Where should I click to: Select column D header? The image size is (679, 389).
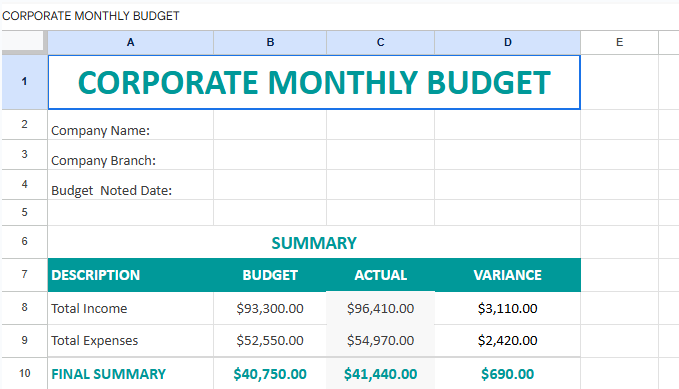(x=508, y=42)
